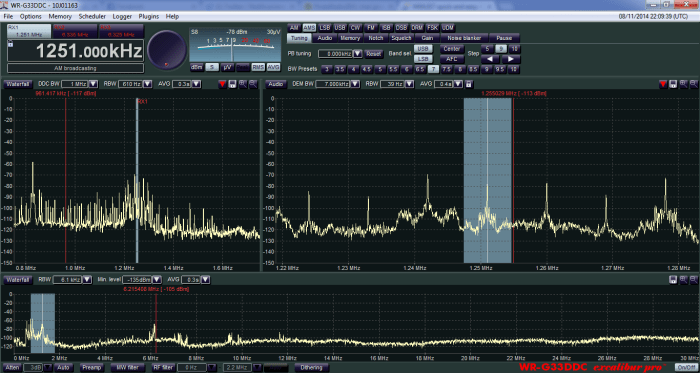
Task: Enable the MW filter
Action: (x=128, y=368)
